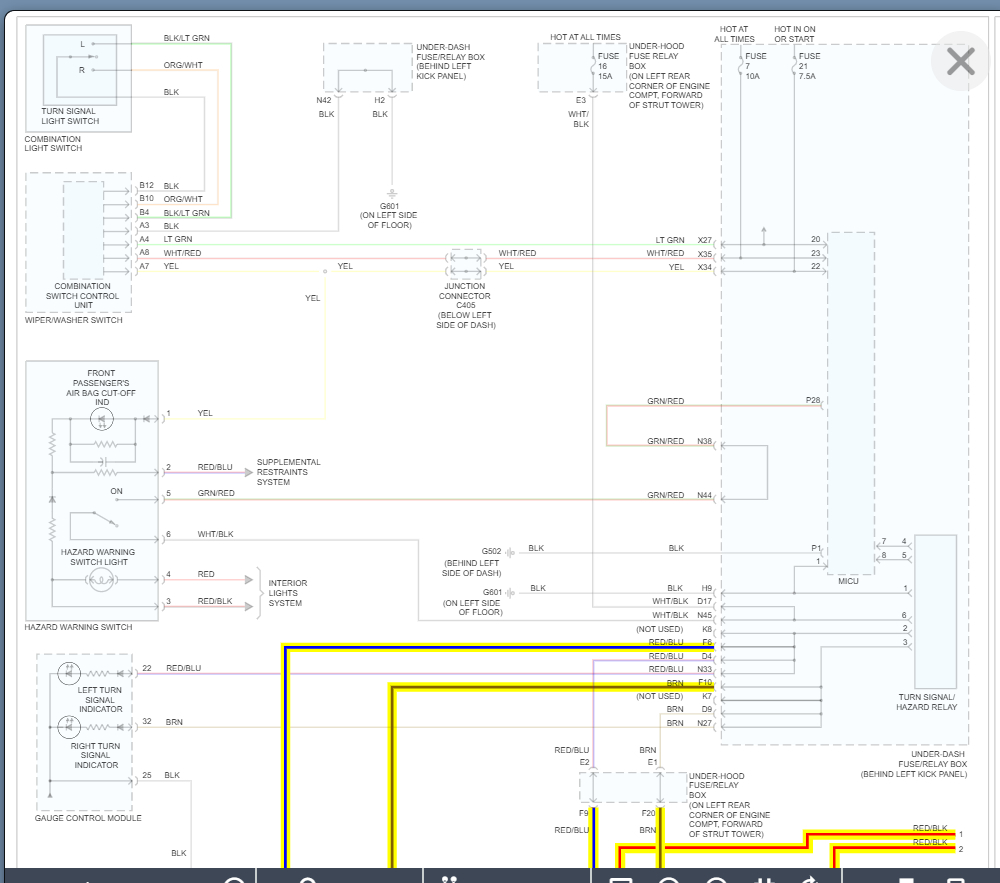Click the Fuse 21 7.5A label
Viewport: 1000px width, 883px height.
(809, 66)
